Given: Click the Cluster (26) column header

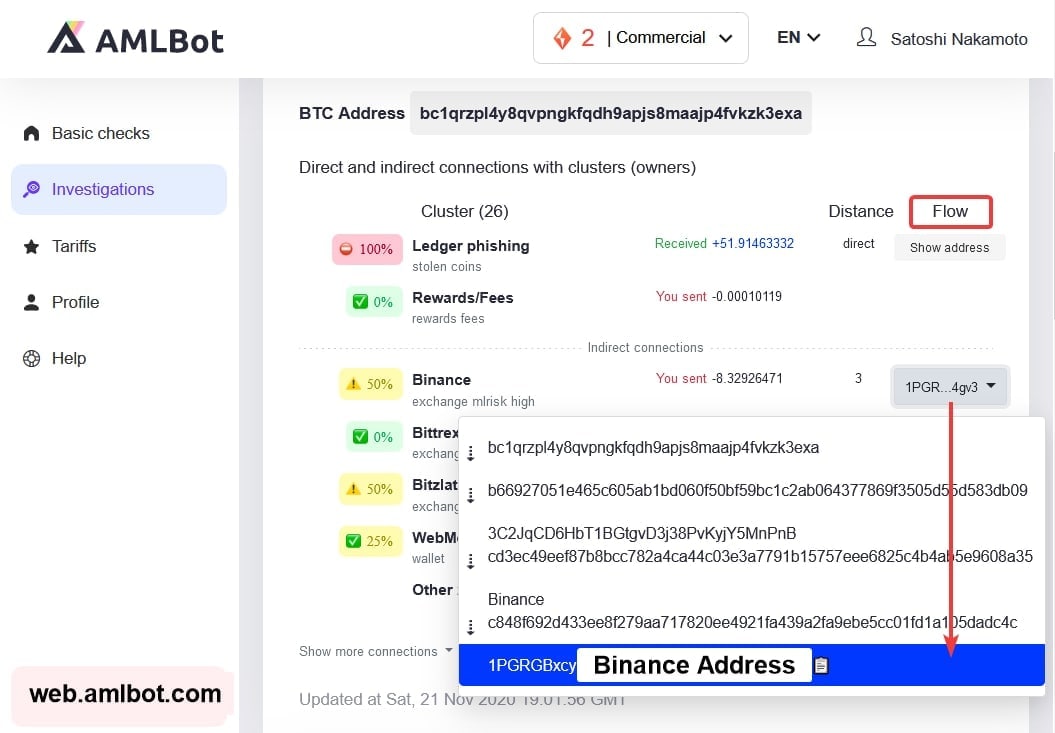Looking at the screenshot, I should (465, 211).
